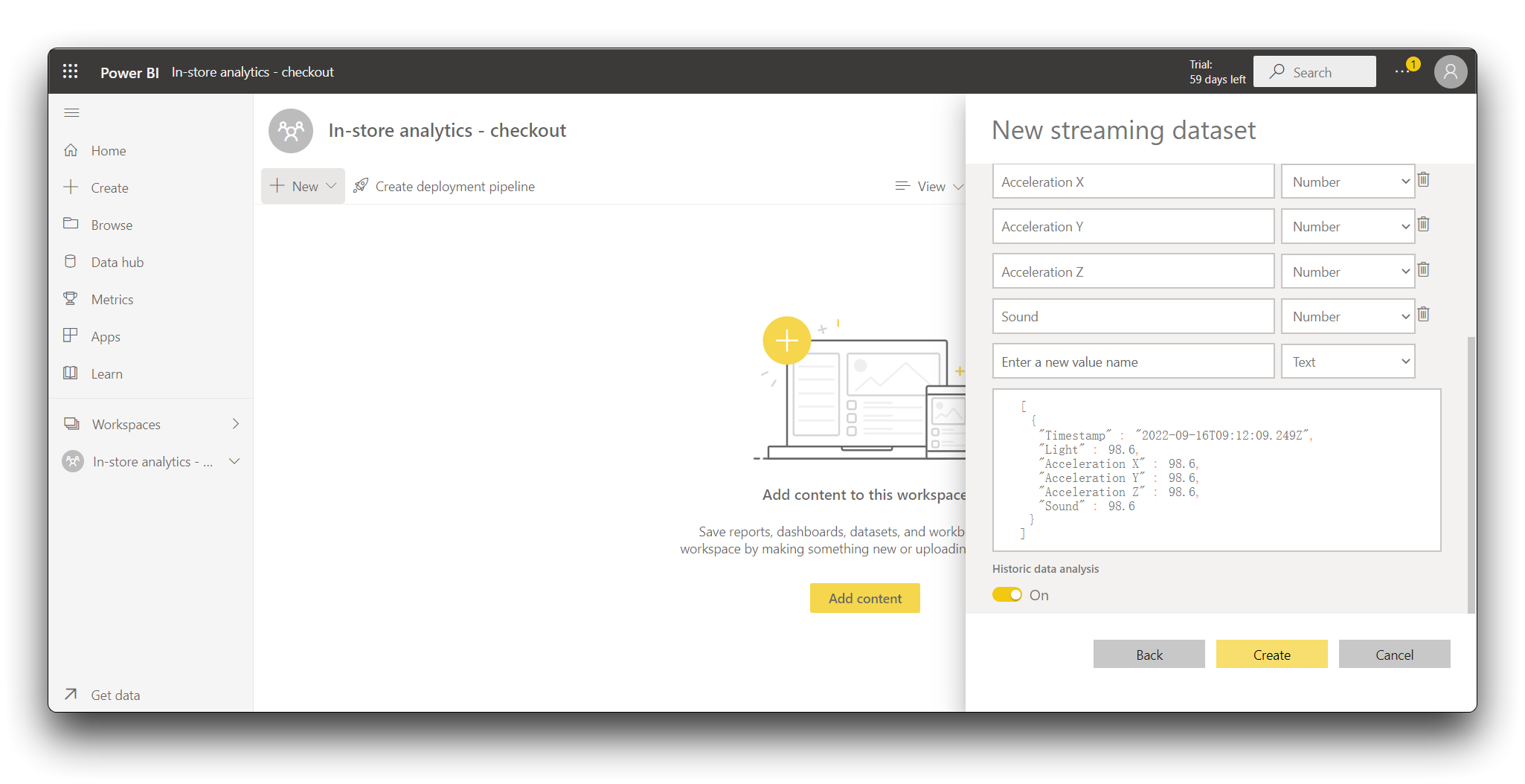
Task: Click the Apps icon in sidebar
Action: [71, 335]
